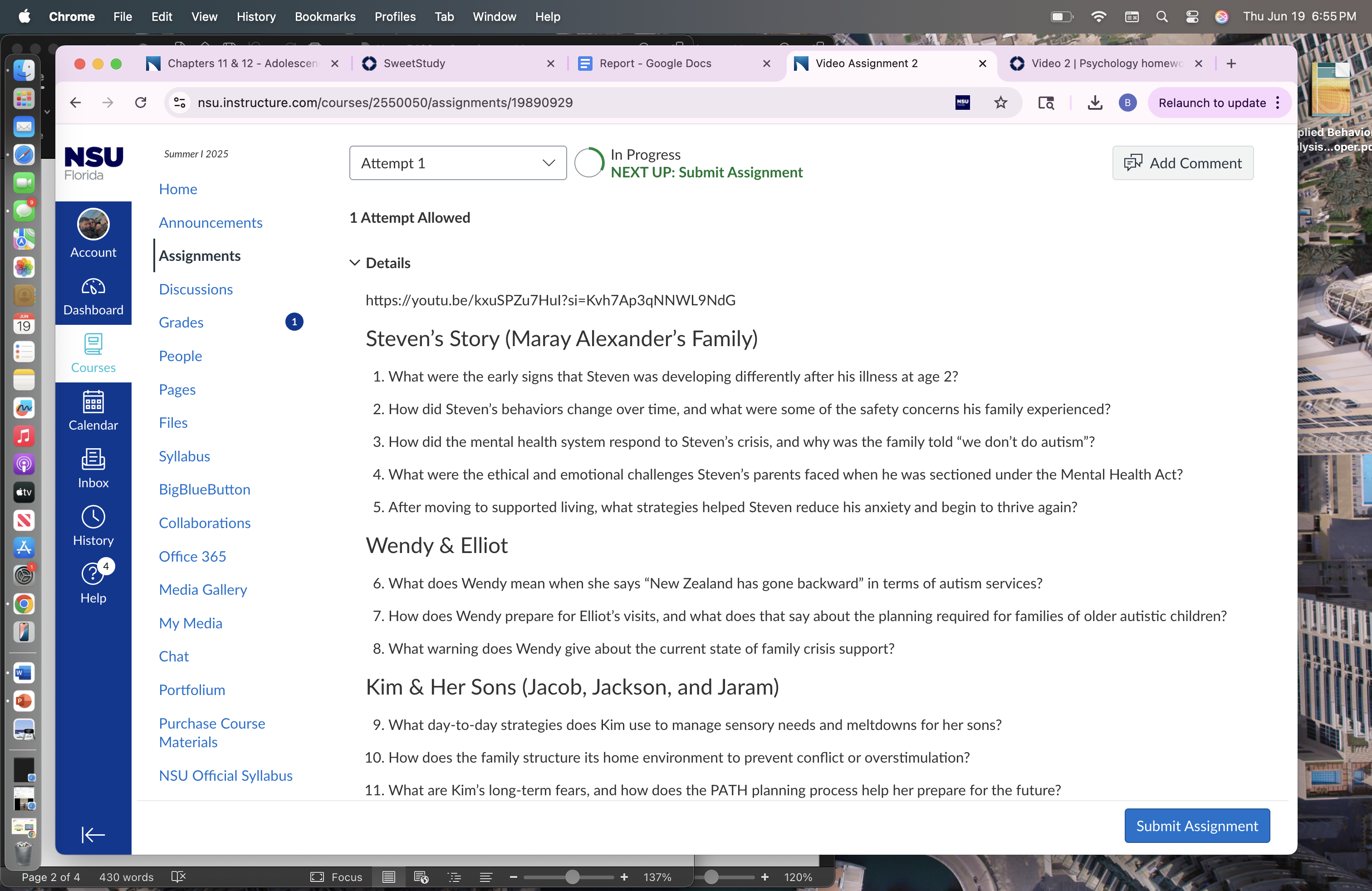Screen dimensions: 1372x891
Task: Open the Grades course link
Action: coord(181,322)
